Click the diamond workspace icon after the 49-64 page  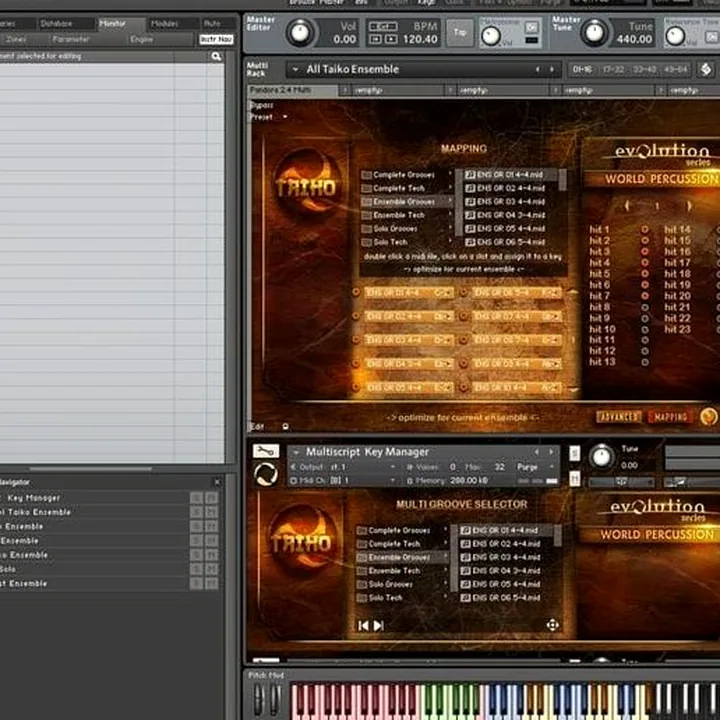click(x=706, y=70)
